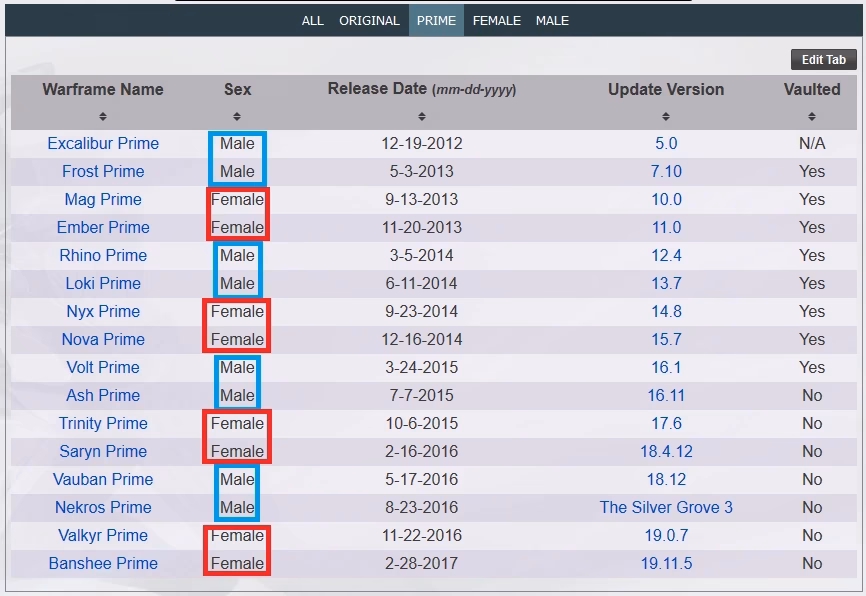Select the MALE tab
The image size is (866, 596).
pos(552,21)
